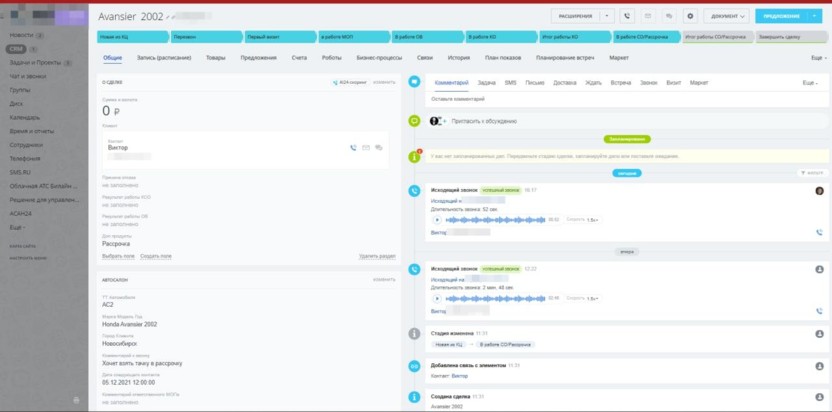The width and height of the screenshot is (832, 412).
Task: Switch to the Товары tab
Action: tap(215, 58)
